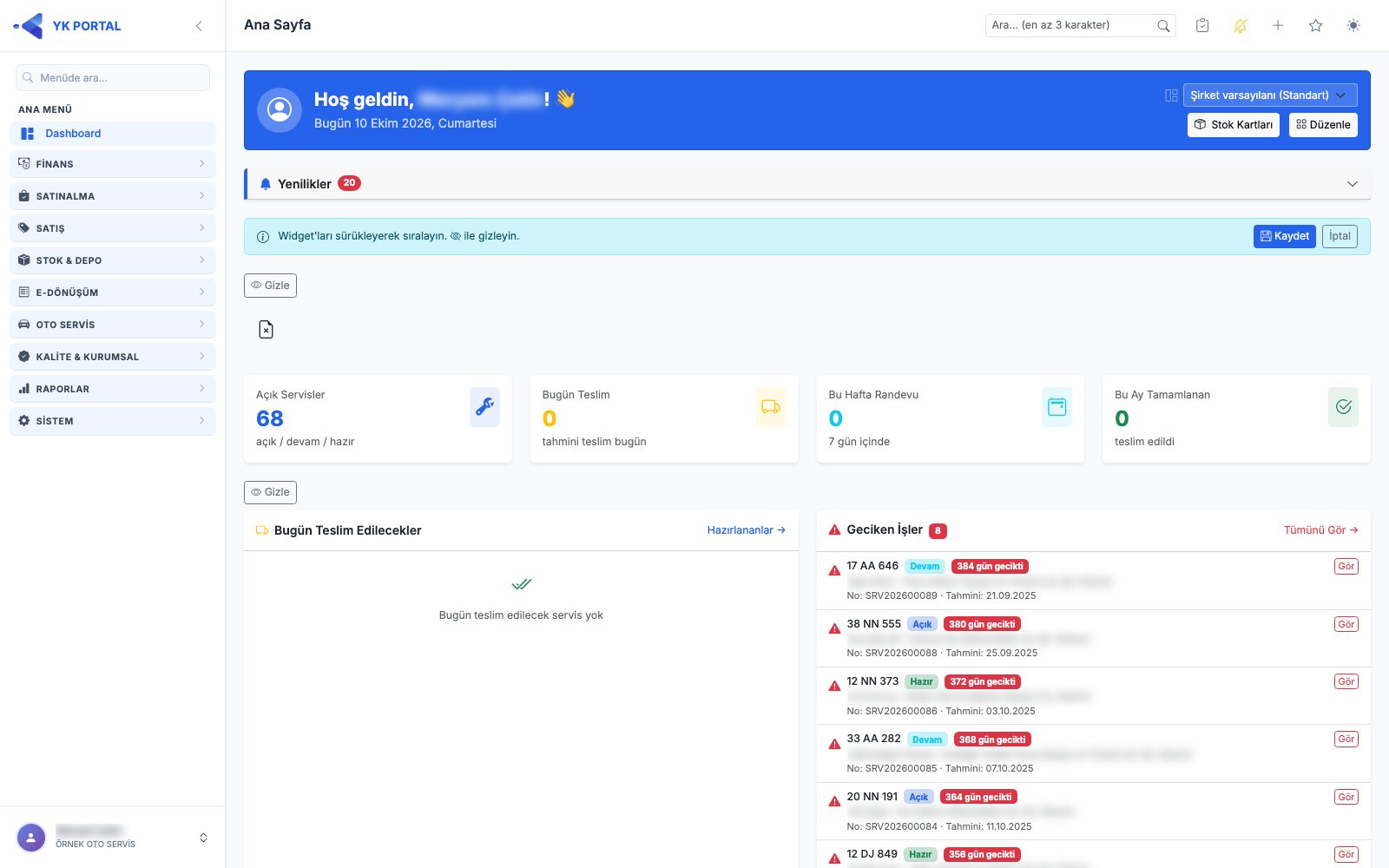
Task: Click truck icon on Bugün Teslim card
Action: (771, 407)
